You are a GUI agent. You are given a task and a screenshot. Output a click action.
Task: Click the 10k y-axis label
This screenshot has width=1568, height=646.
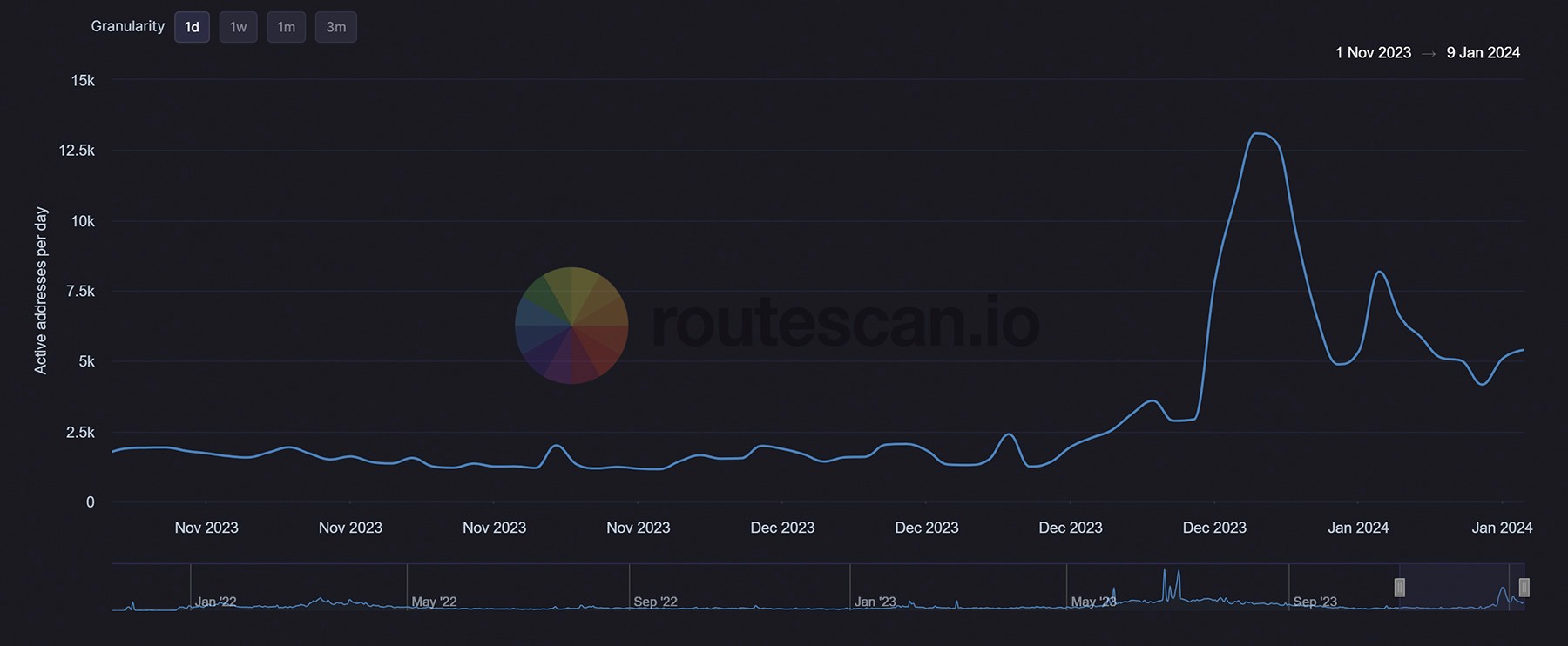[83, 221]
